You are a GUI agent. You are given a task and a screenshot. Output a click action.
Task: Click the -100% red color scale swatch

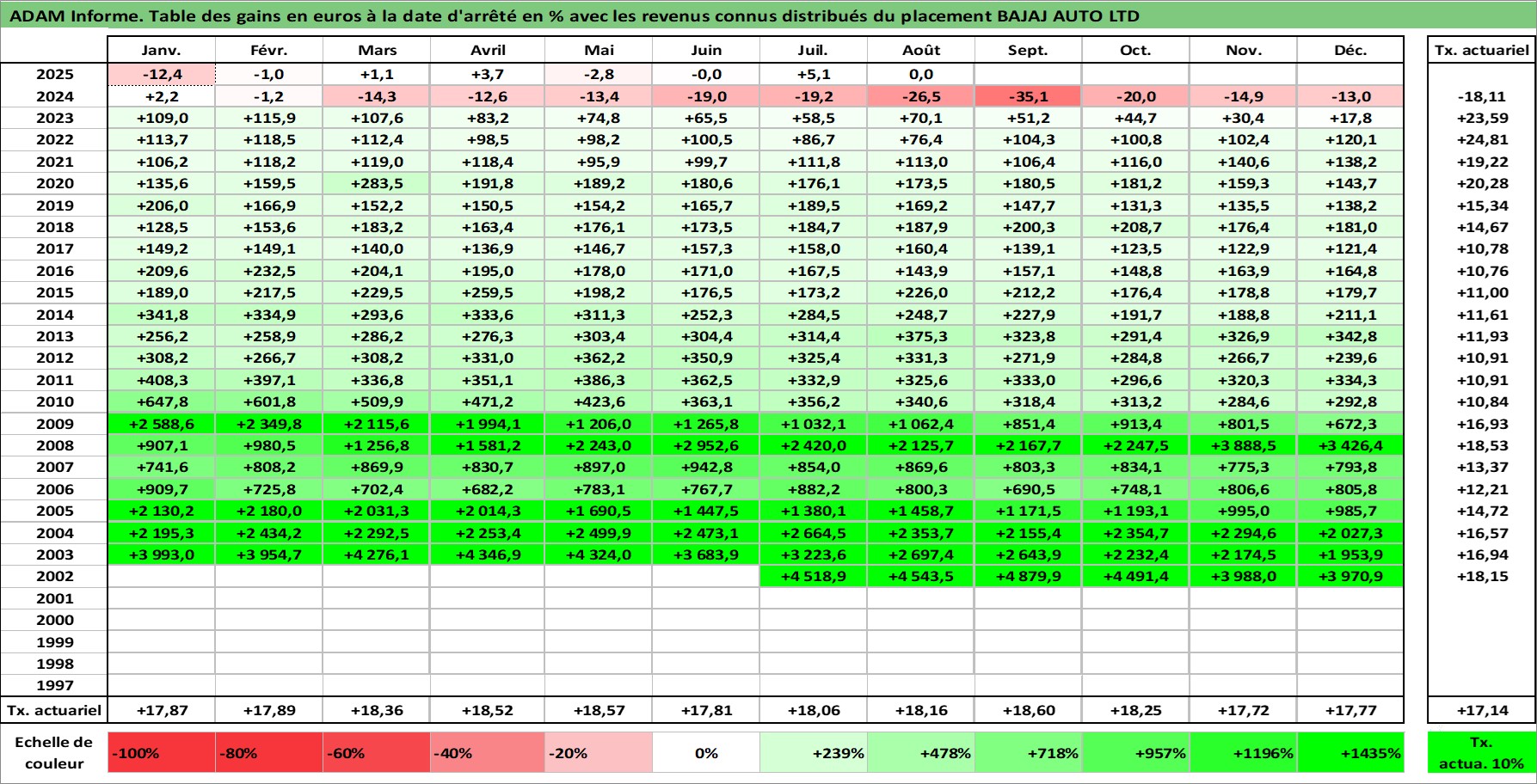(162, 753)
